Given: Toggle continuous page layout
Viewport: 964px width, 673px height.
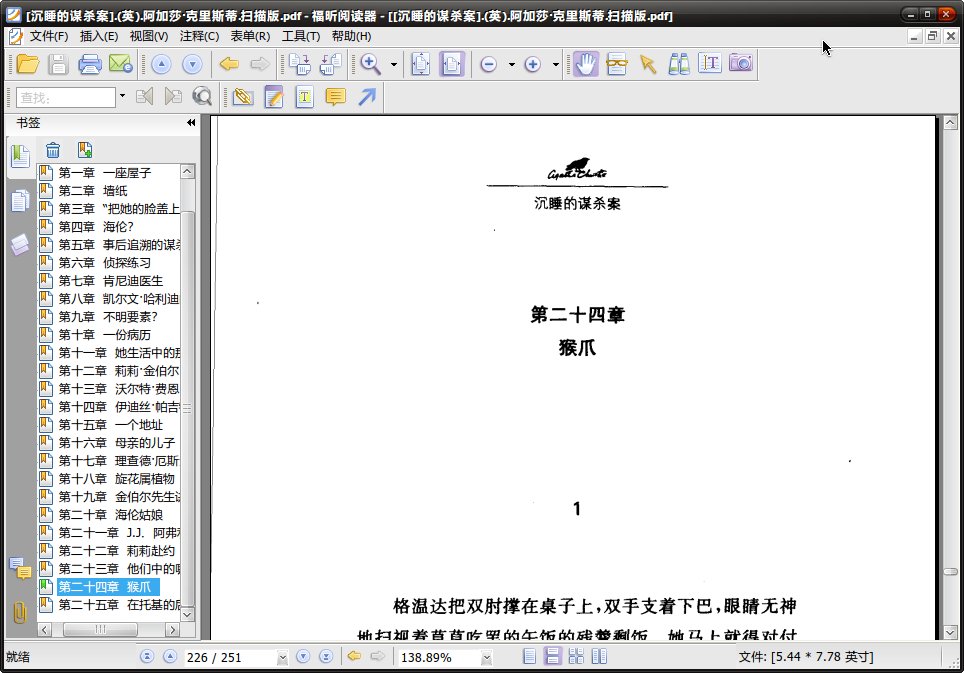Looking at the screenshot, I should [x=553, y=656].
